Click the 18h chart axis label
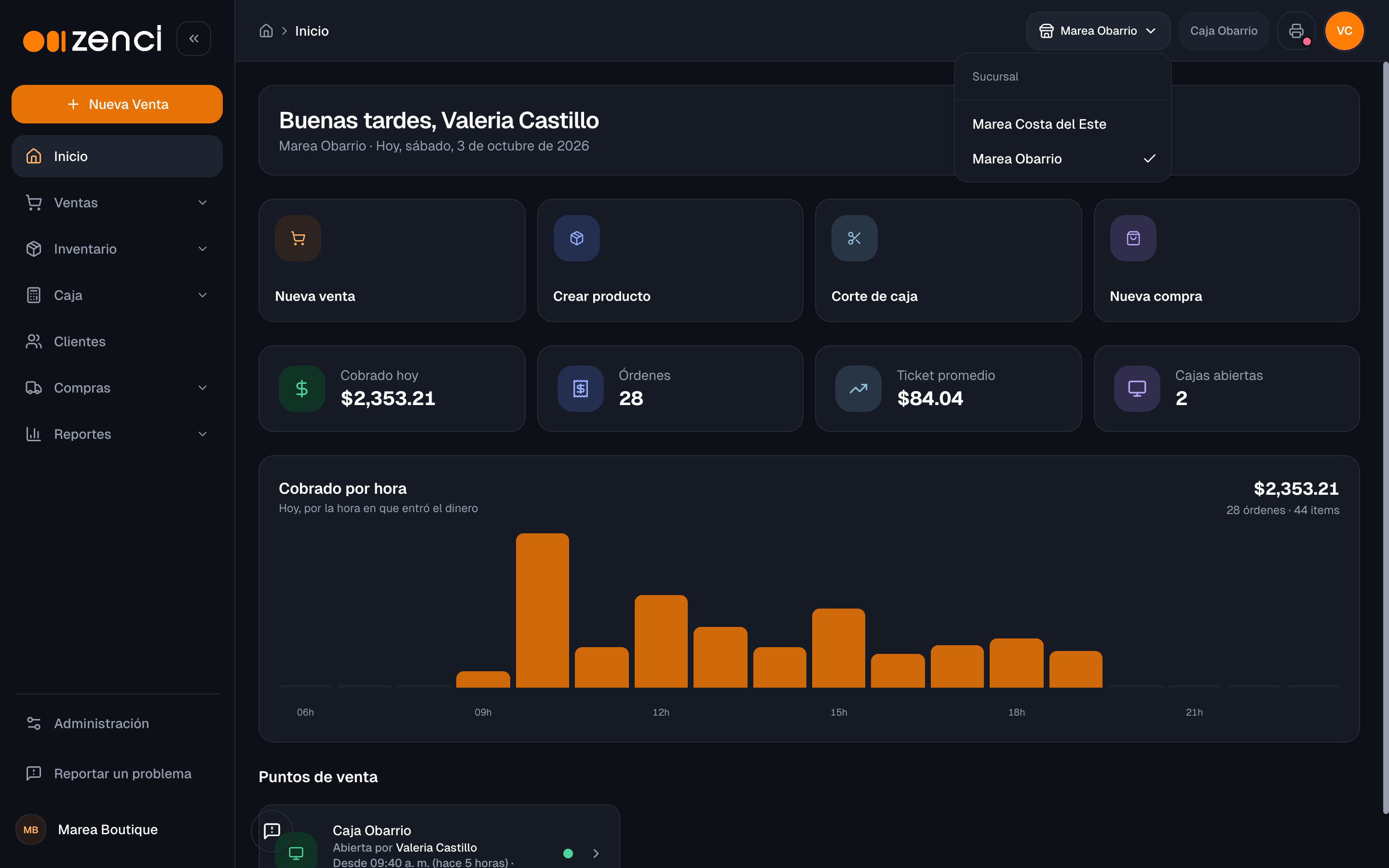Image resolution: width=1389 pixels, height=868 pixels. point(1017,712)
